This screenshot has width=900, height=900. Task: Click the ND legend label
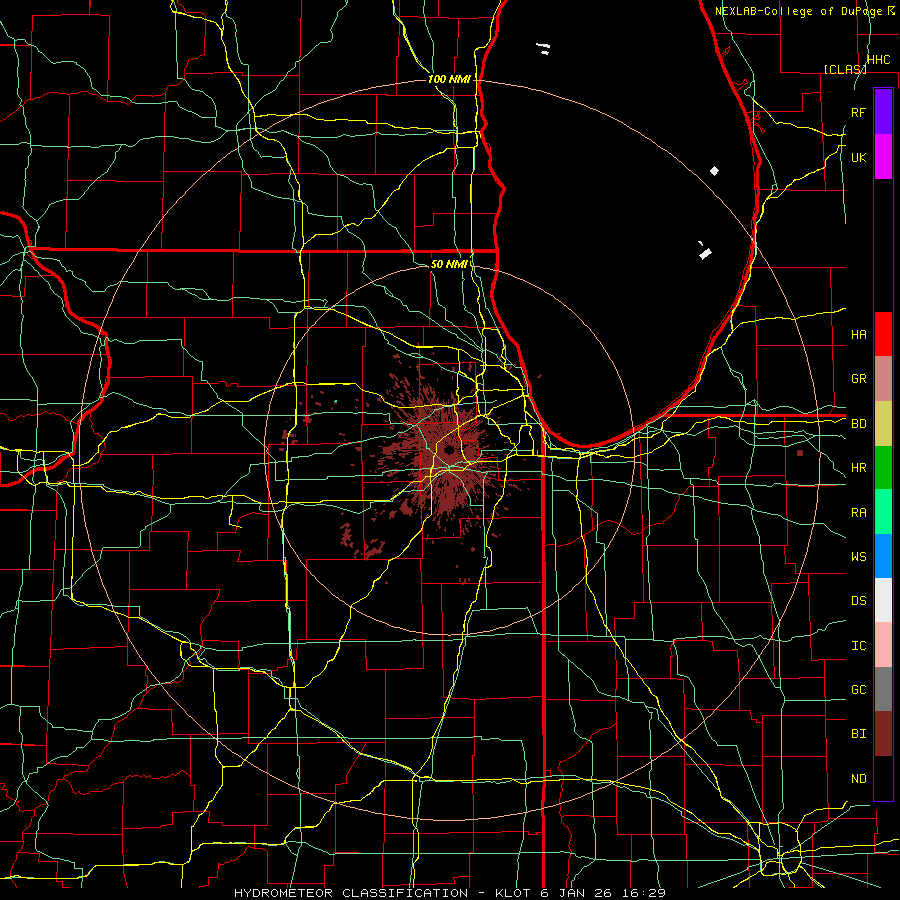click(x=859, y=779)
